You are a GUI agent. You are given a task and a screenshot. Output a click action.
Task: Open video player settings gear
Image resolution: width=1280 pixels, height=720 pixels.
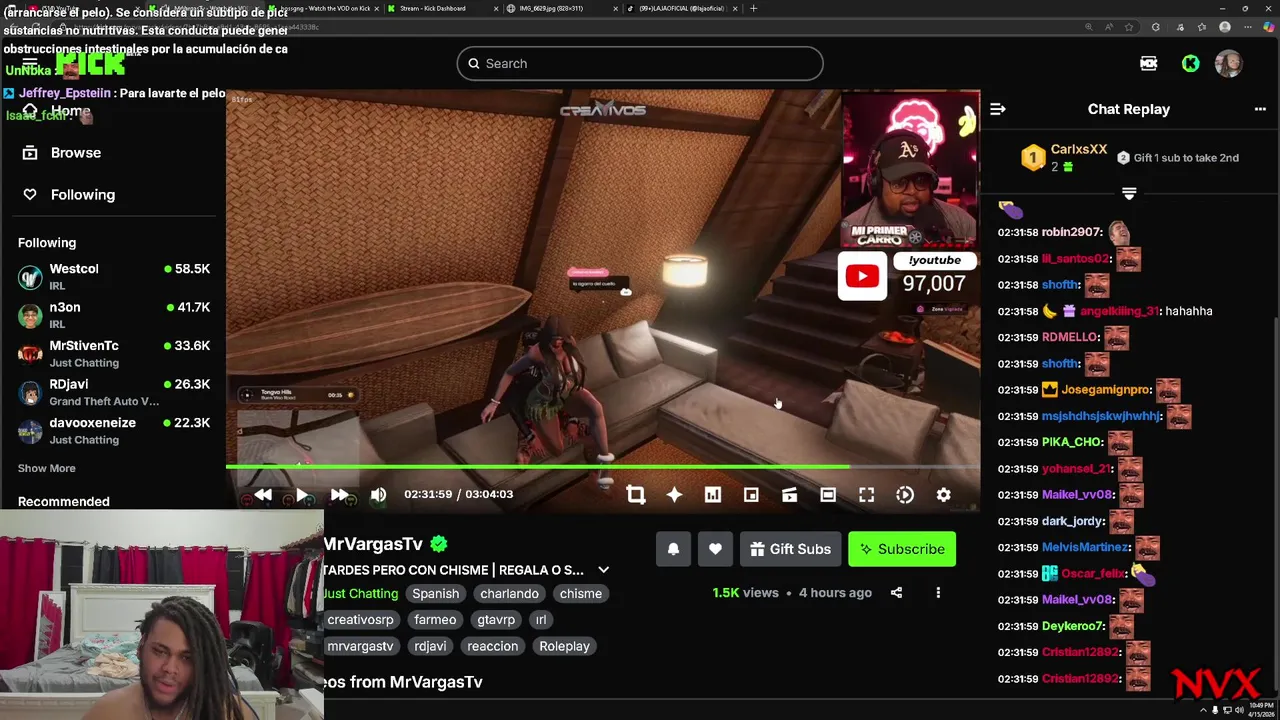(943, 494)
